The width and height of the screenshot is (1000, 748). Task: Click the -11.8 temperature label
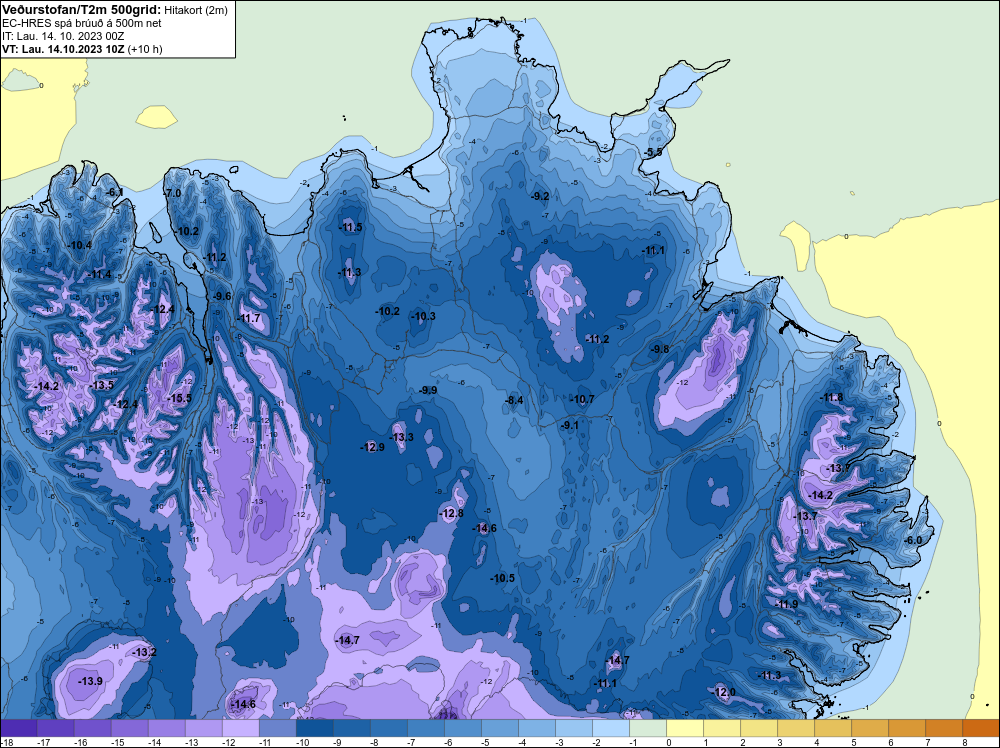click(831, 397)
